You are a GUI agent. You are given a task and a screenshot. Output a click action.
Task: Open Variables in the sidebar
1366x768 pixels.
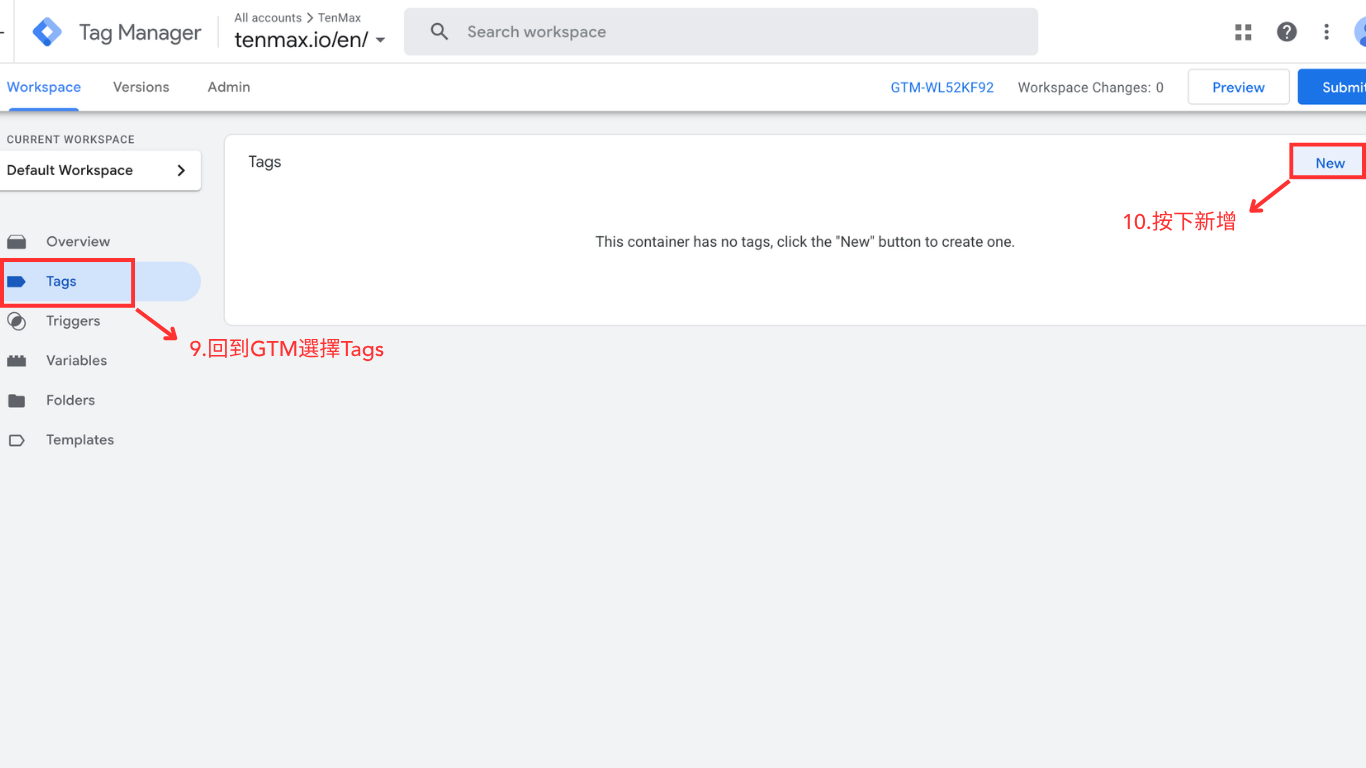(76, 361)
